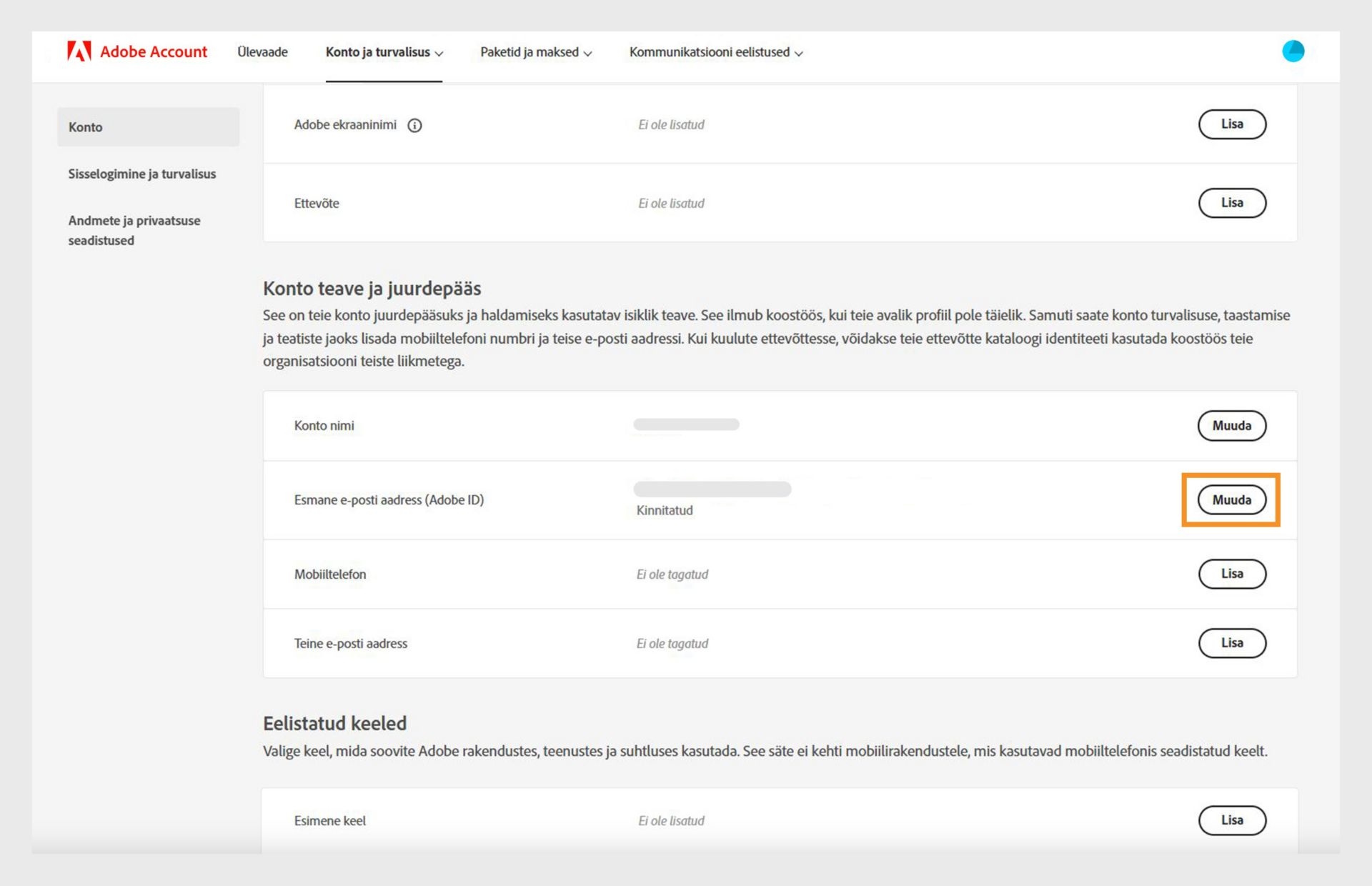Click info icon beside Adobe ekraaninimi
The width and height of the screenshot is (1372, 886).
(x=414, y=126)
